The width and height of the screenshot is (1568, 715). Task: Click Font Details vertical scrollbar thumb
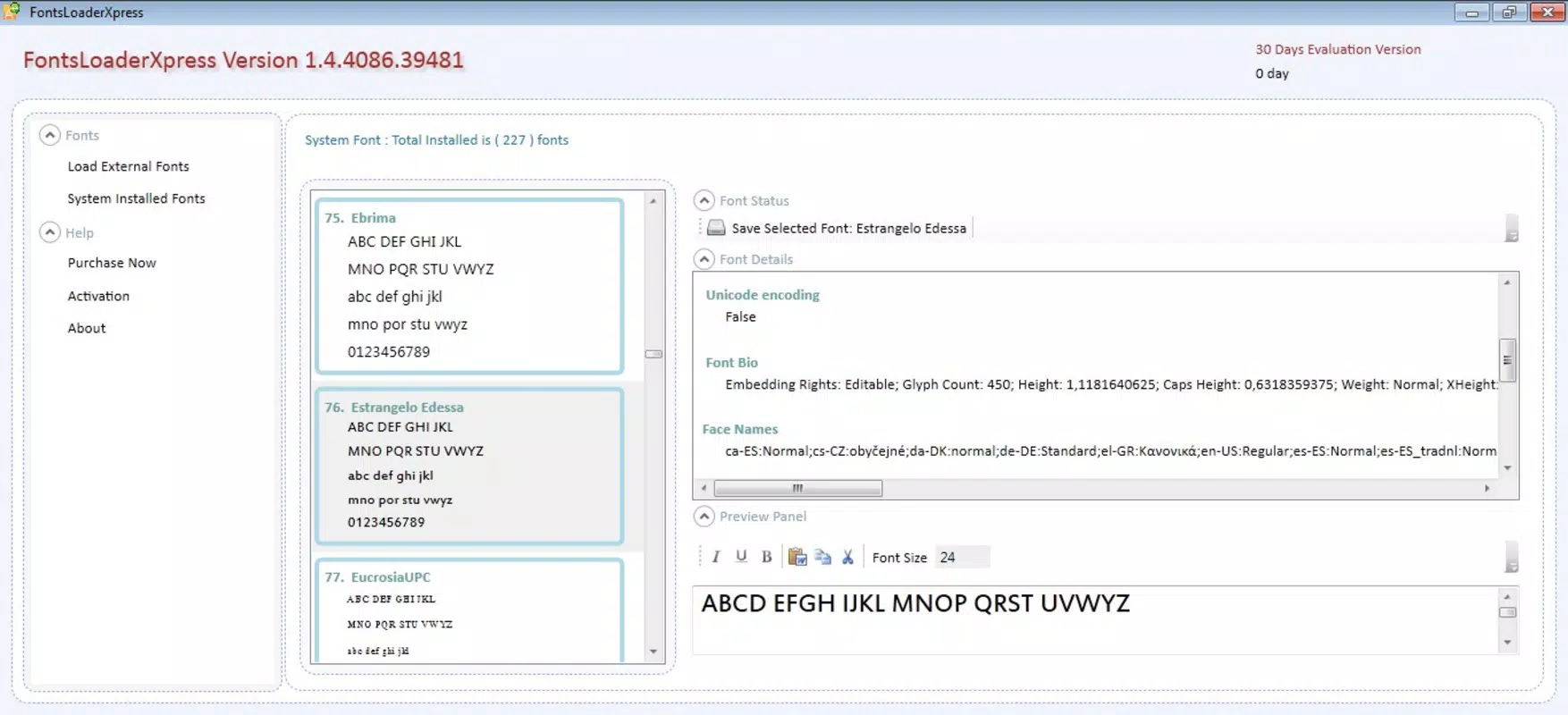pos(1507,360)
